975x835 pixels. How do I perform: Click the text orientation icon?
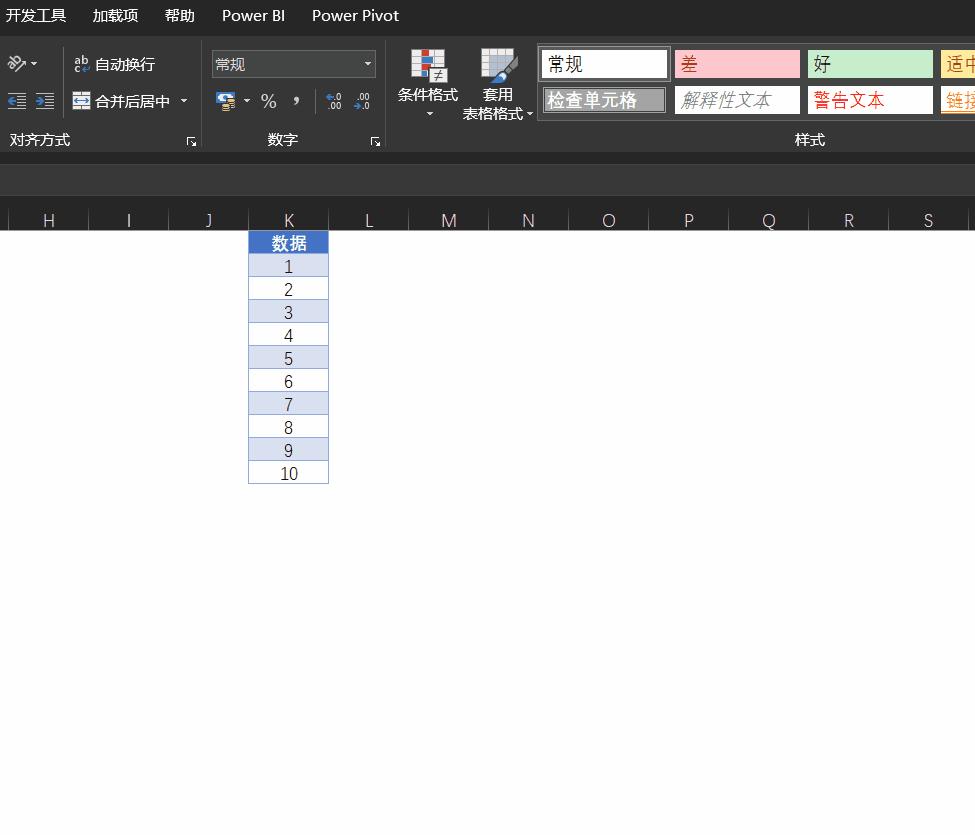coord(18,63)
